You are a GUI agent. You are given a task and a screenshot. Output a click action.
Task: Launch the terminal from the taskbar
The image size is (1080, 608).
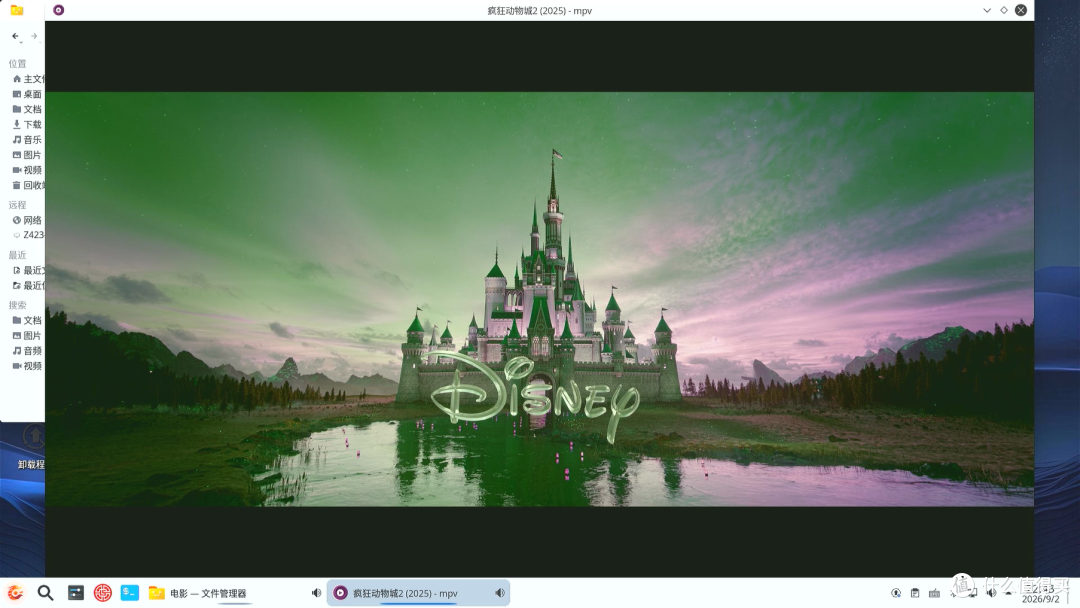pos(129,593)
